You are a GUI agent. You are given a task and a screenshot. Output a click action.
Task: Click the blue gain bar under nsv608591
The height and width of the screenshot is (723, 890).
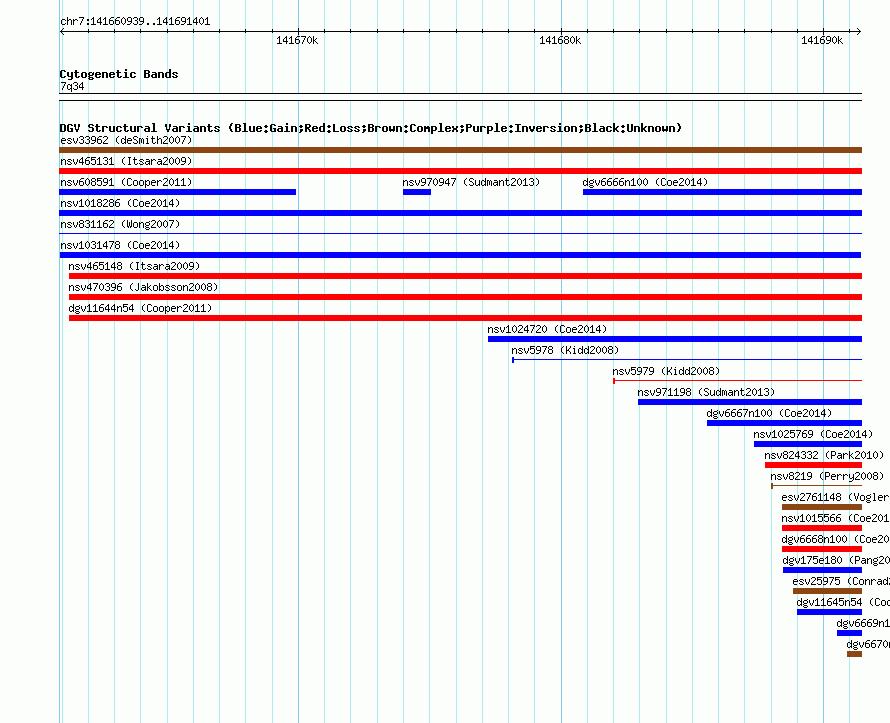click(x=178, y=192)
